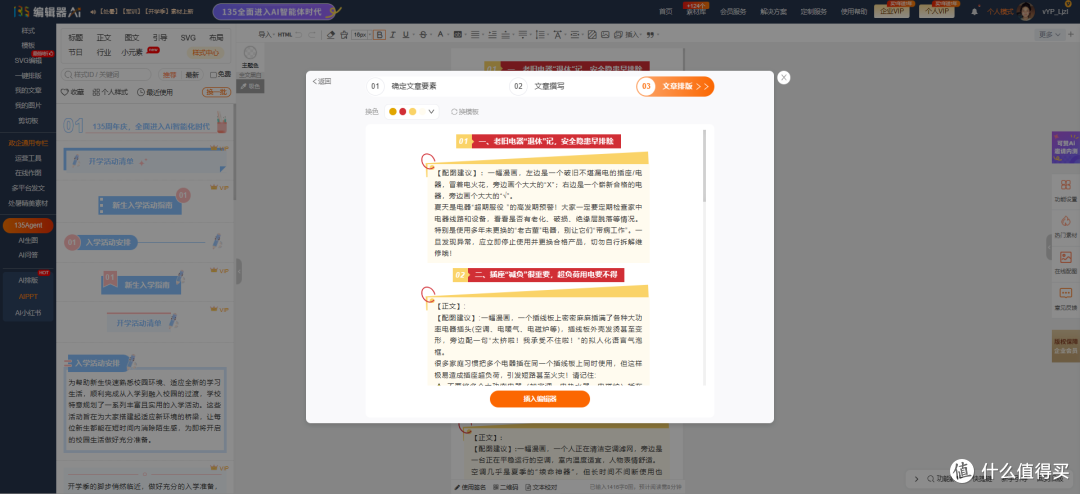Open 素材库 in top navigation

coord(695,12)
